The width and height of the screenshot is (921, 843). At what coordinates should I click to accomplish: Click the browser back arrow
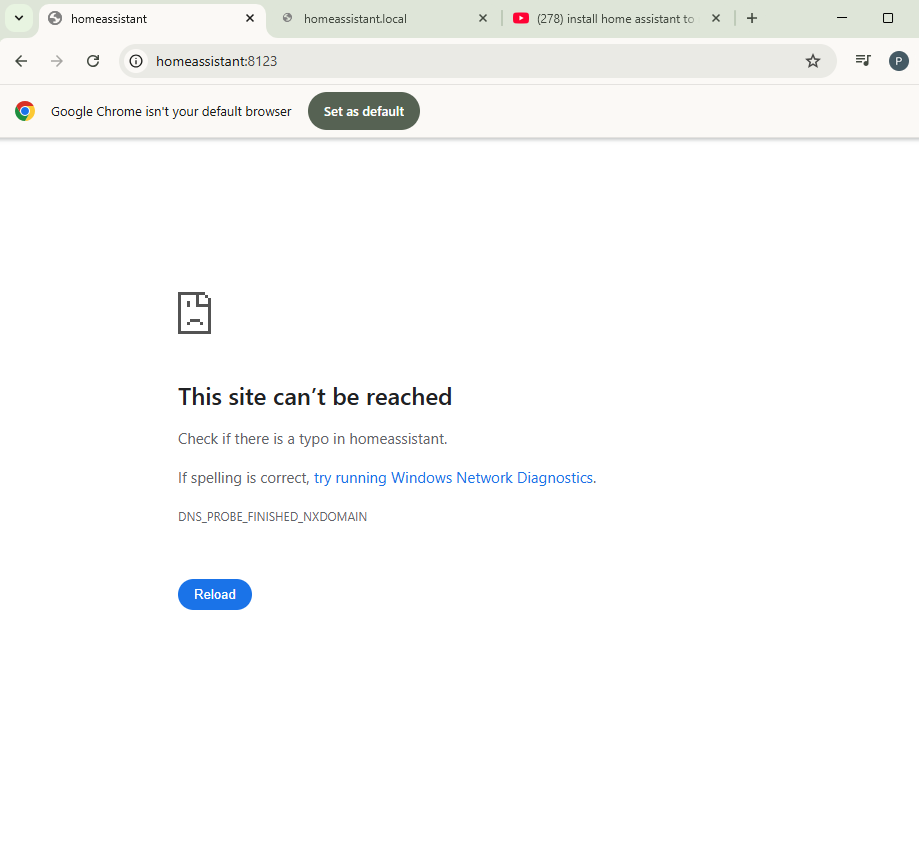pyautogui.click(x=21, y=61)
